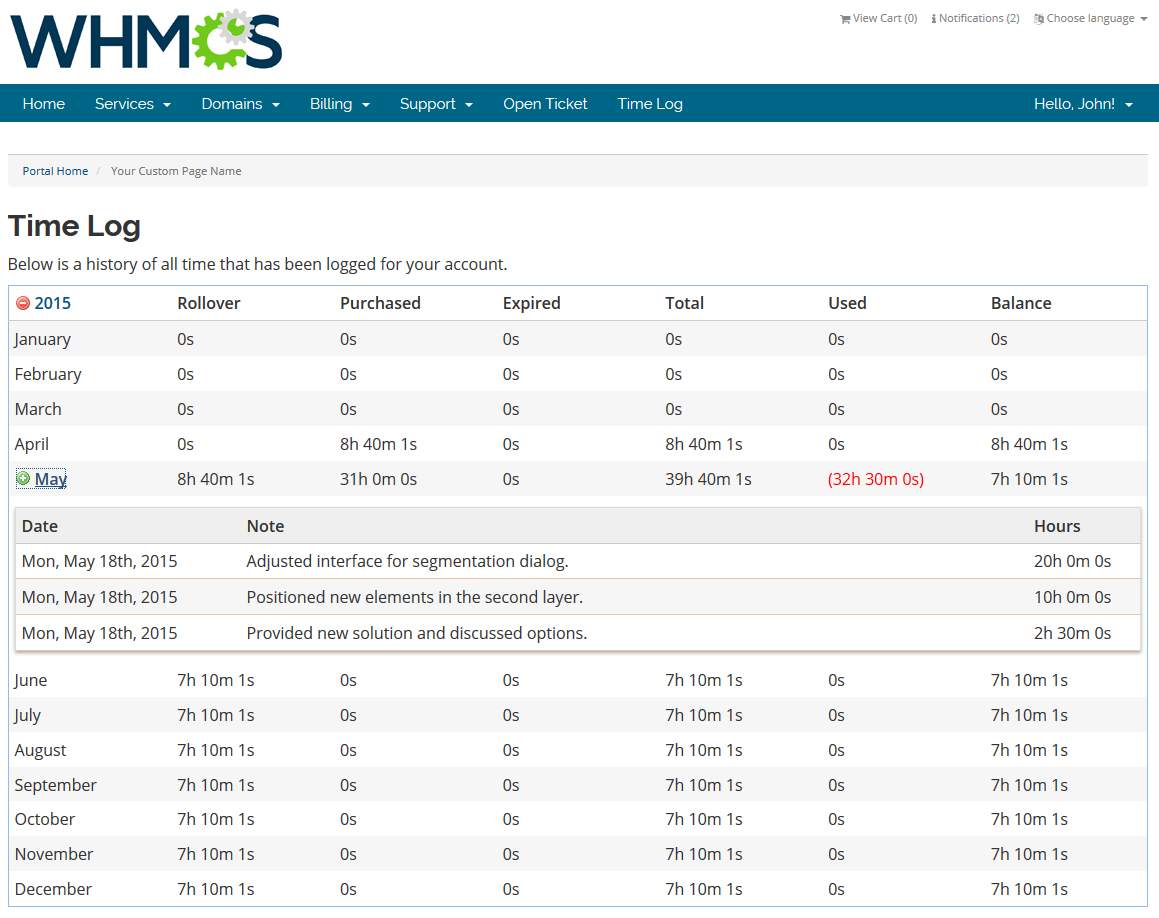1159x918 pixels.
Task: Go to Portal Home via breadcrumb link
Action: [x=55, y=171]
